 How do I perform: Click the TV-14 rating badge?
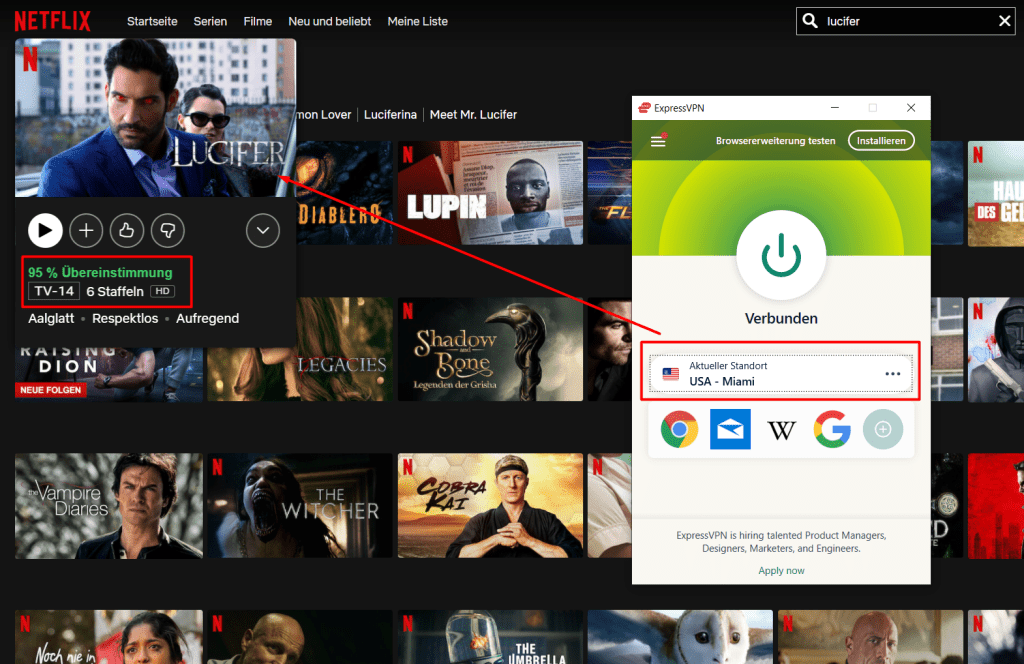(54, 291)
